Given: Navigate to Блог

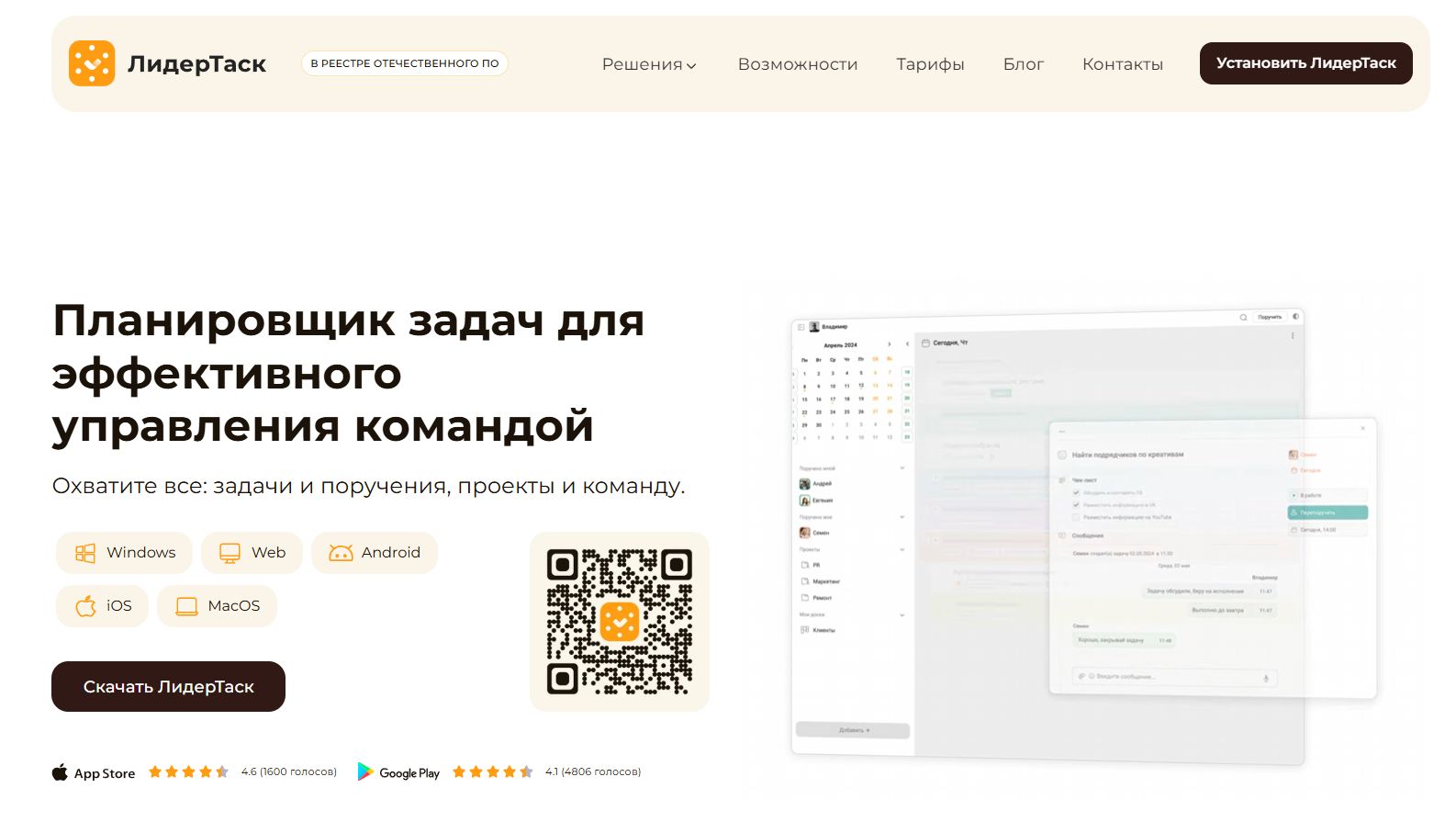Looking at the screenshot, I should pyautogui.click(x=1024, y=64).
